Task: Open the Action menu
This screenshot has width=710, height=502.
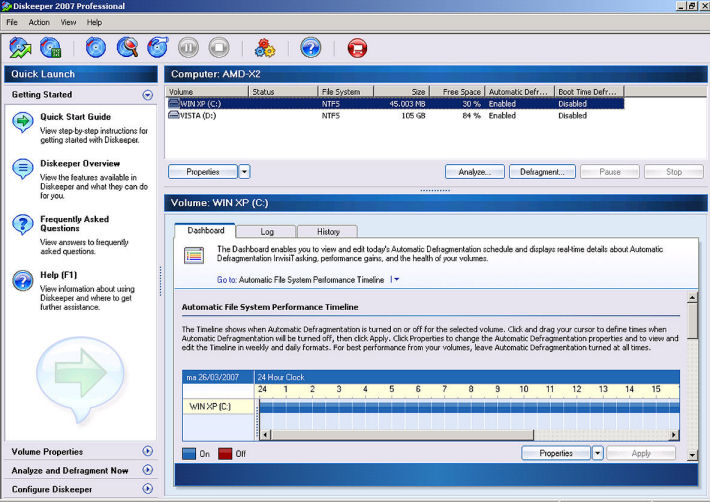Action: (39, 22)
